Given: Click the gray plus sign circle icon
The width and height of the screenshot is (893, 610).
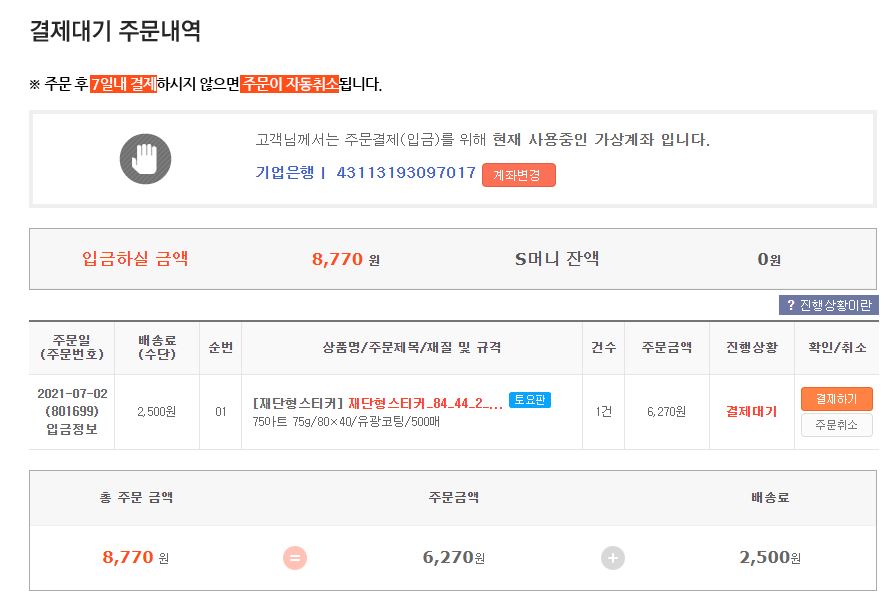Looking at the screenshot, I should point(613,558).
